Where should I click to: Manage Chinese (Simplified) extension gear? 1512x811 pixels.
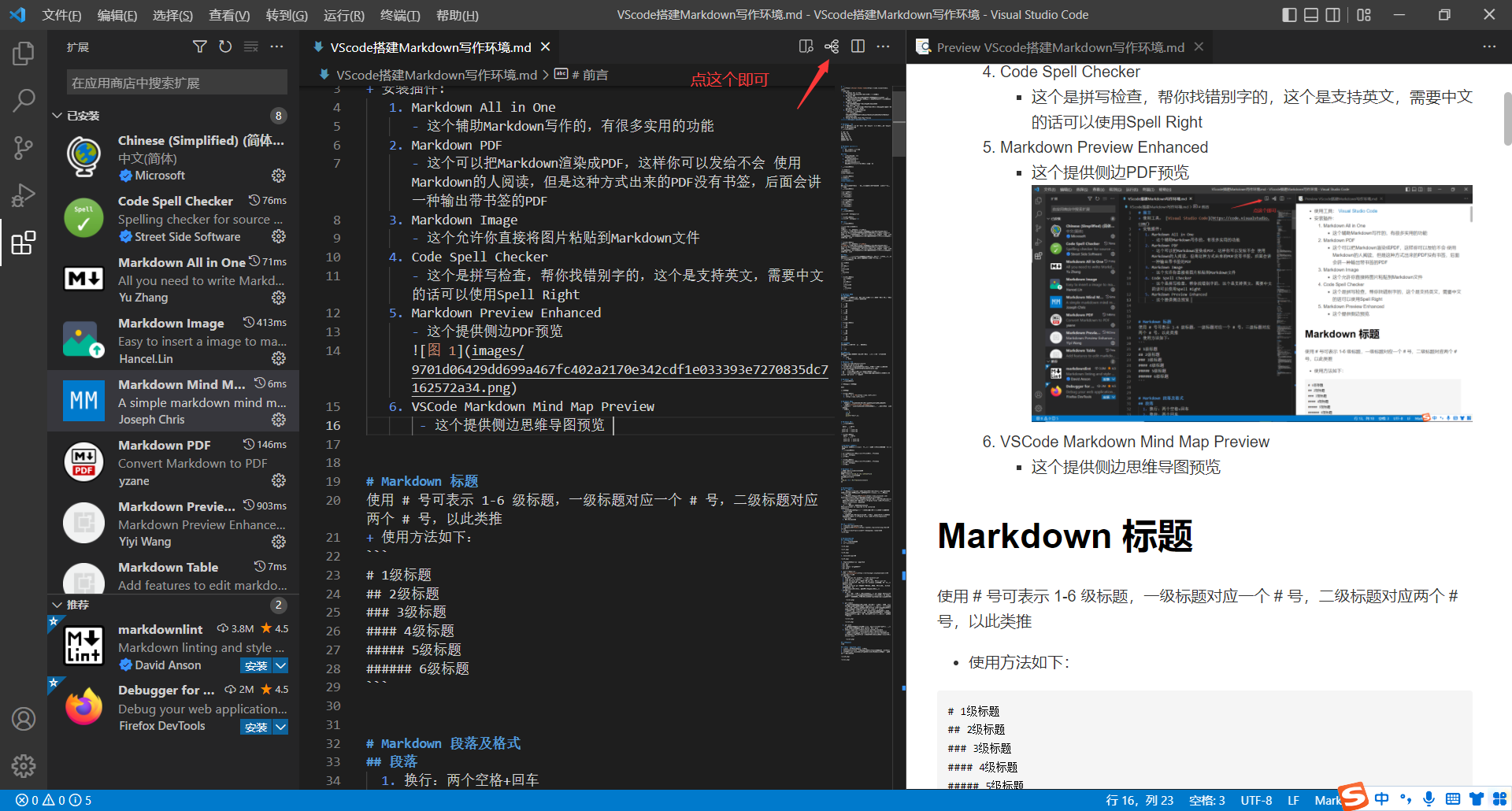pos(279,176)
